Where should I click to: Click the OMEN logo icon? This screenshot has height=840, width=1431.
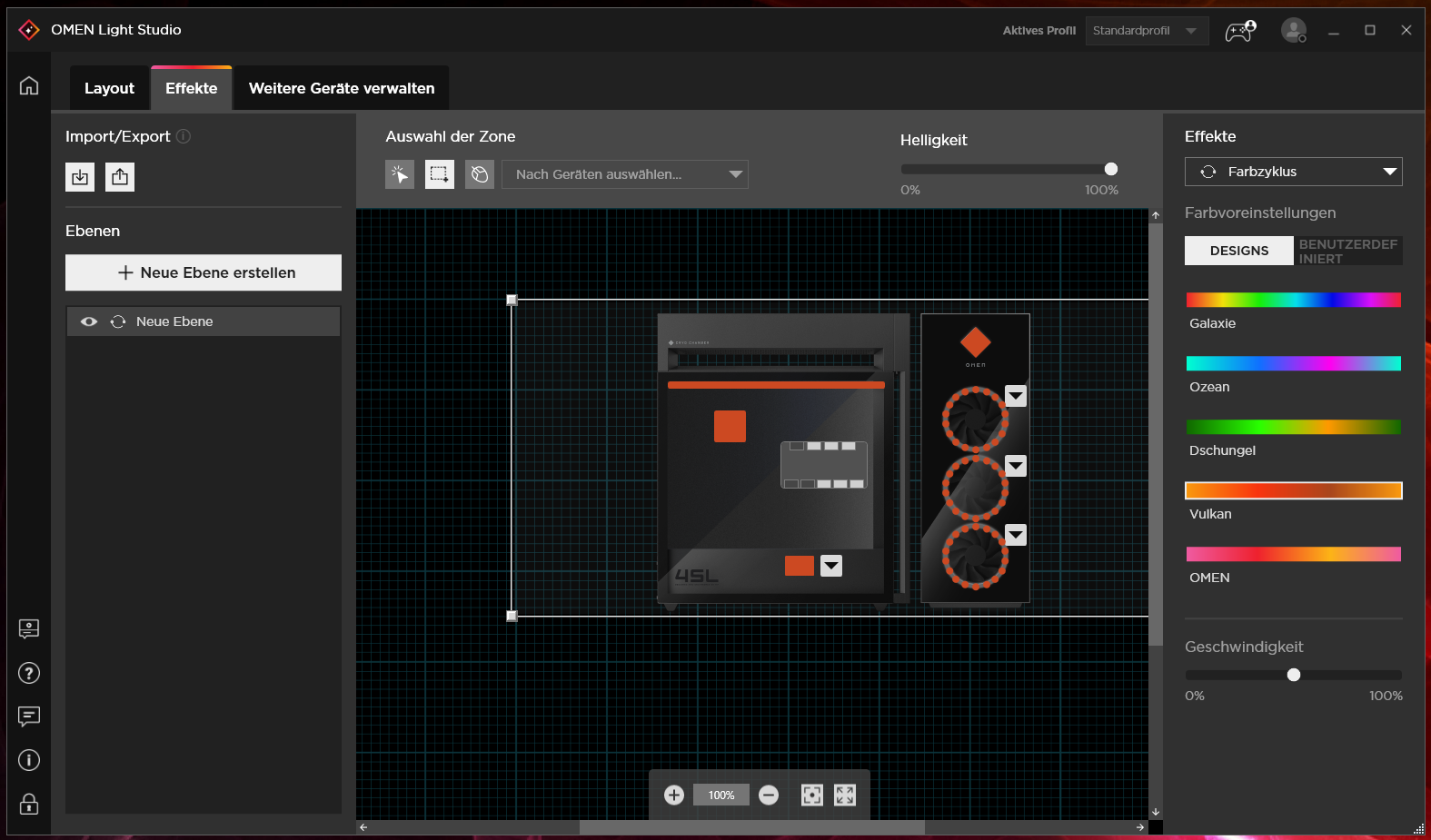coord(29,30)
